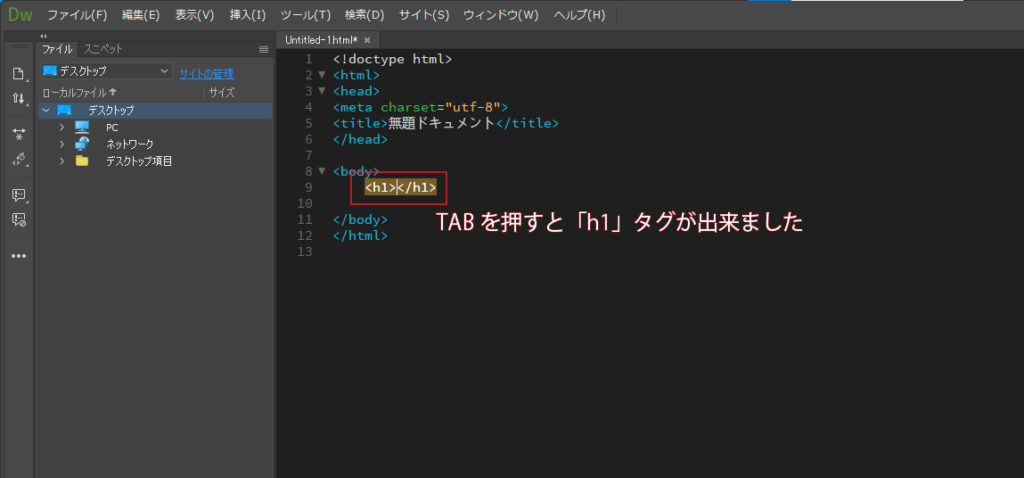This screenshot has height=478, width=1024.
Task: Click the Network globe icon
Action: 82,144
